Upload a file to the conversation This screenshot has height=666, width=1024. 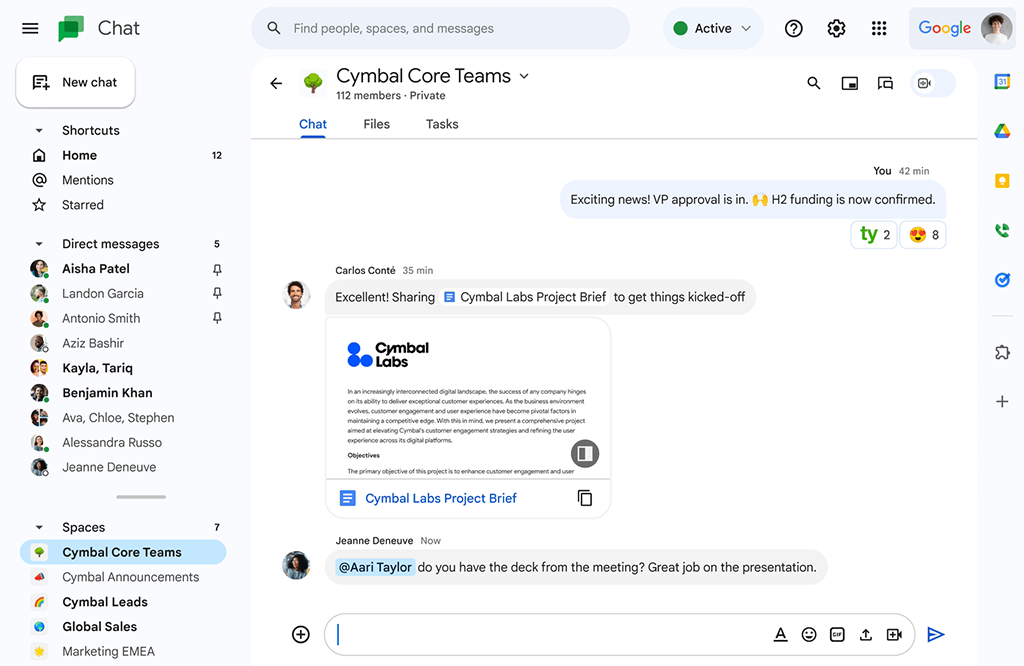click(865, 634)
